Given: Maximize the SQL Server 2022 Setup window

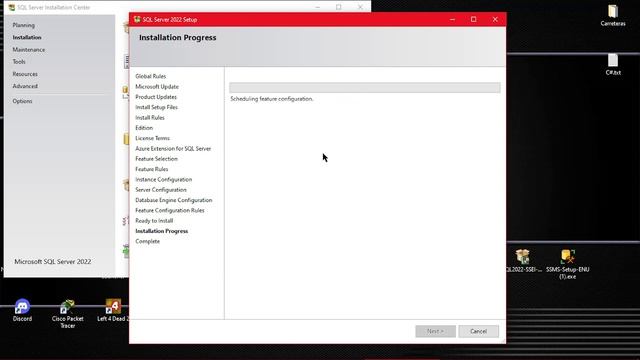Looking at the screenshot, I should [473, 19].
